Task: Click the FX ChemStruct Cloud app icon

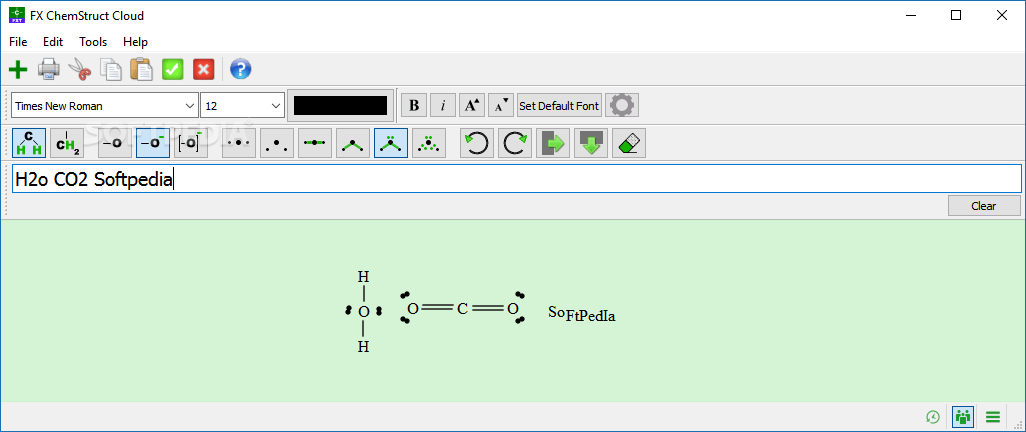Action: point(16,15)
